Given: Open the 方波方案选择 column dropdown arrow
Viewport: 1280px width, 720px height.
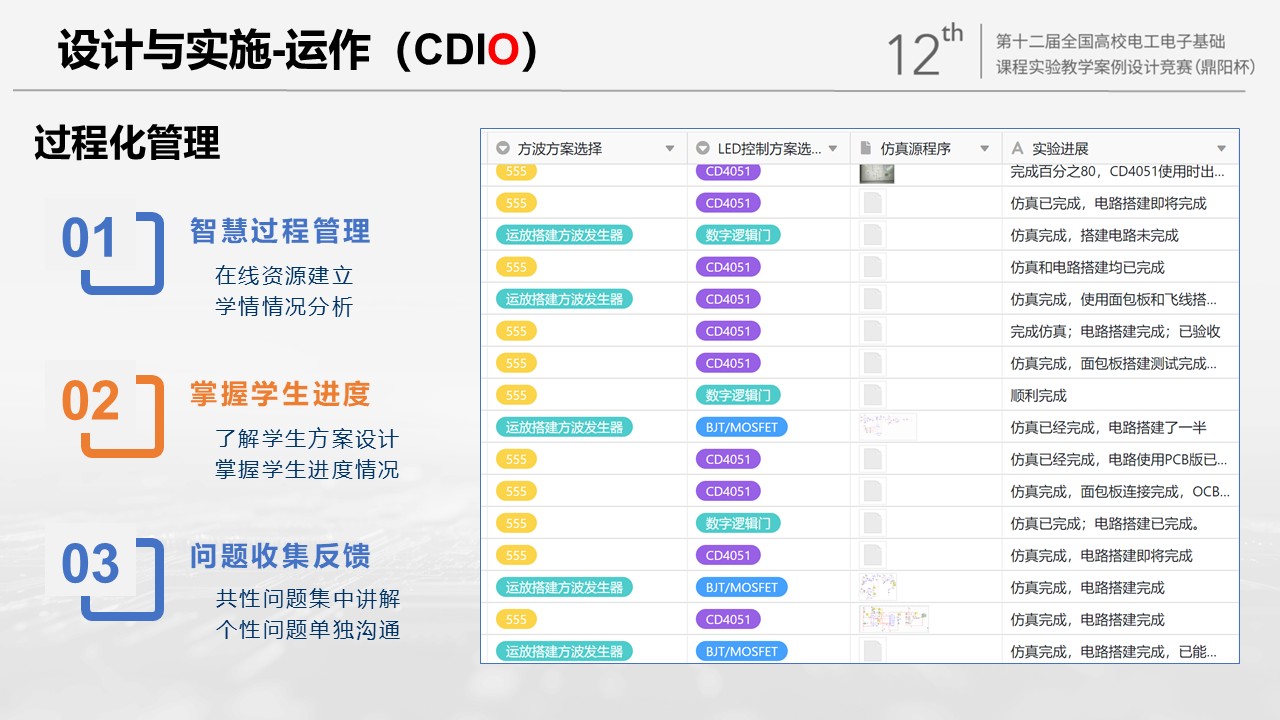Looking at the screenshot, I should (x=670, y=149).
